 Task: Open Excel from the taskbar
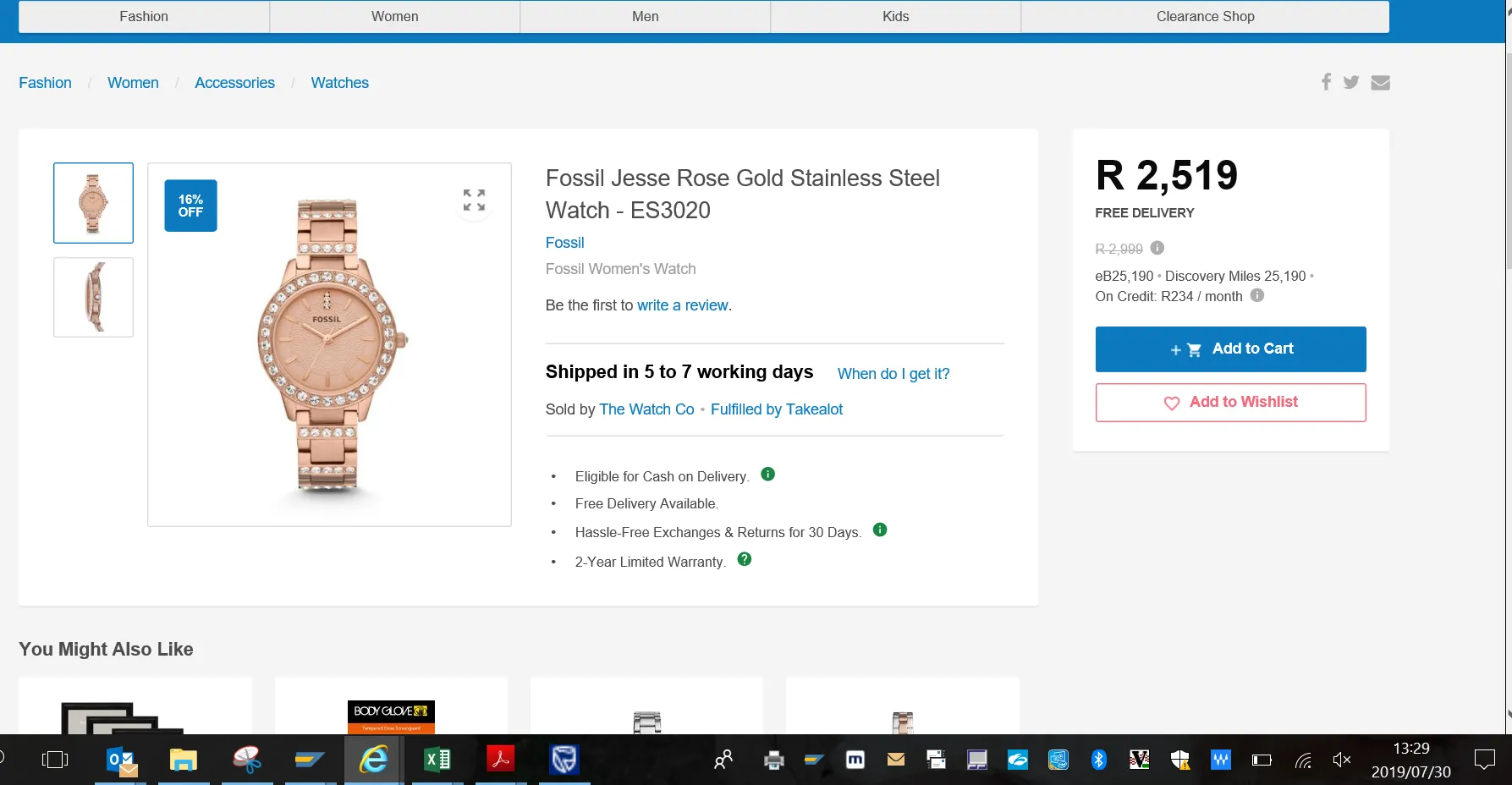(x=437, y=760)
